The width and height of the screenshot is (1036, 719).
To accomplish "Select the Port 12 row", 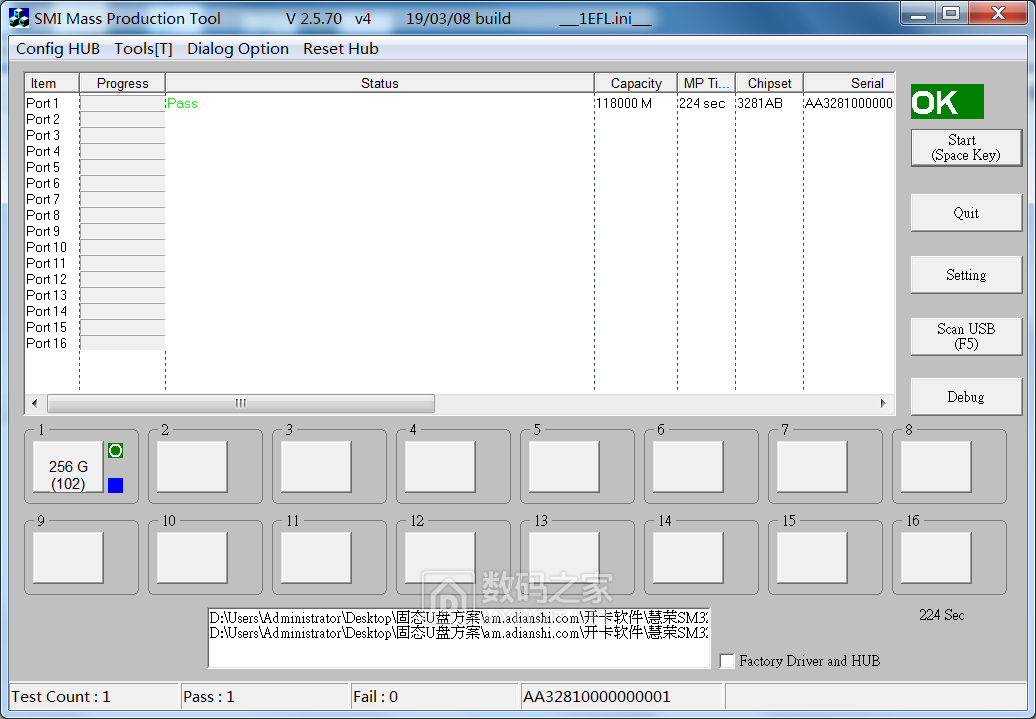I will click(459, 279).
